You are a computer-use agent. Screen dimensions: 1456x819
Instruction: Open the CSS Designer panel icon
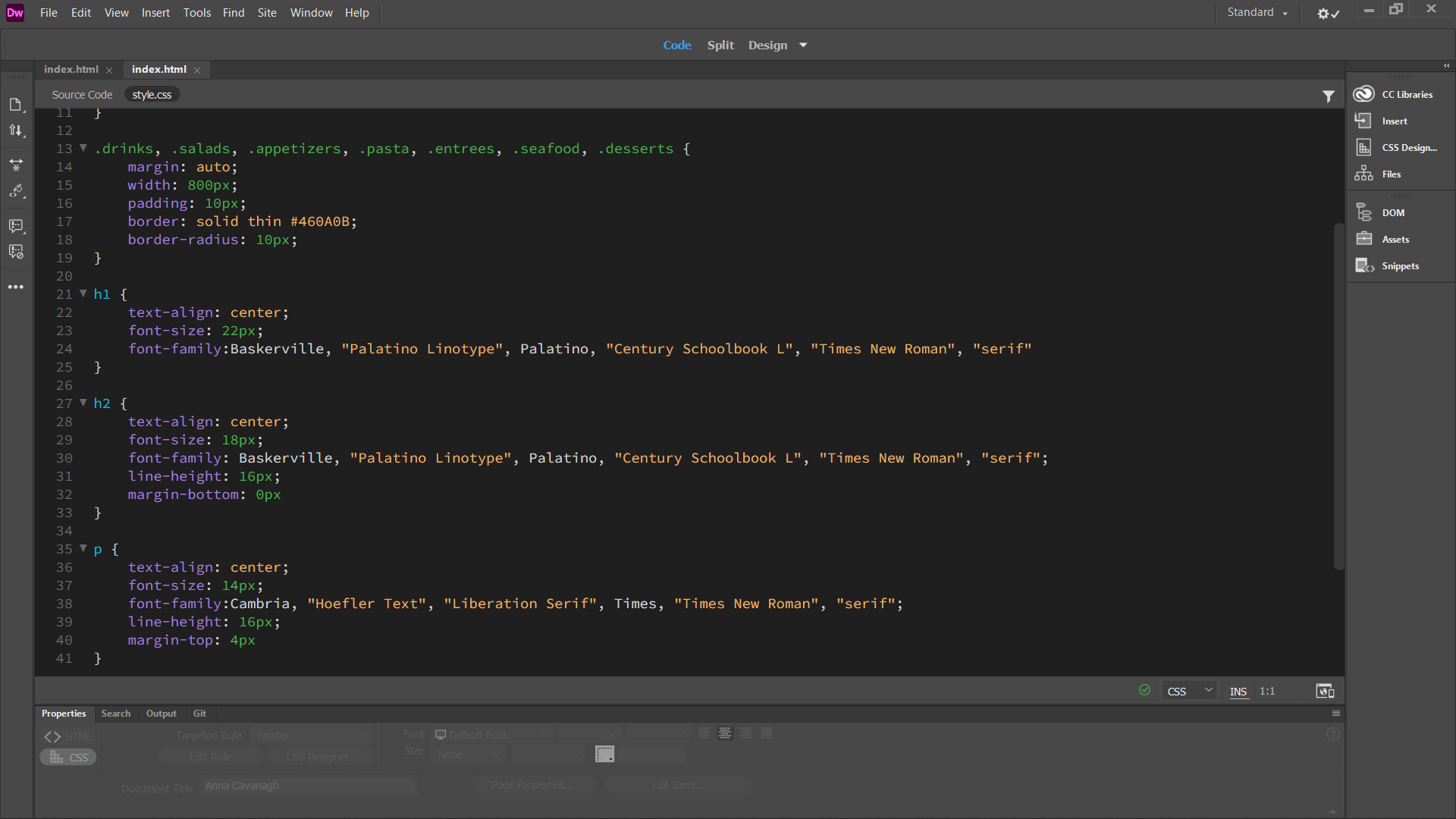pyautogui.click(x=1363, y=147)
